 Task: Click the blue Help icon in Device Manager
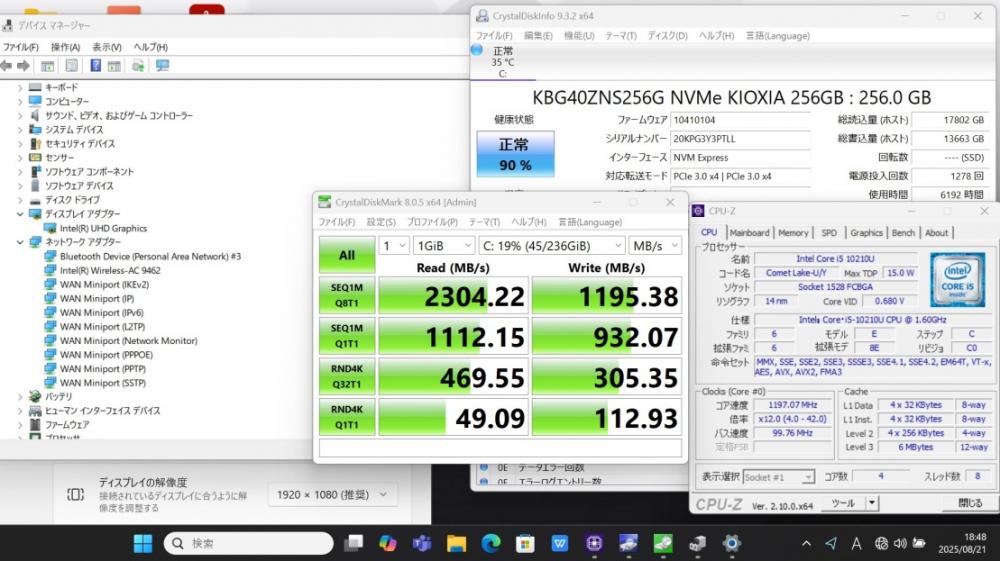pyautogui.click(x=95, y=66)
